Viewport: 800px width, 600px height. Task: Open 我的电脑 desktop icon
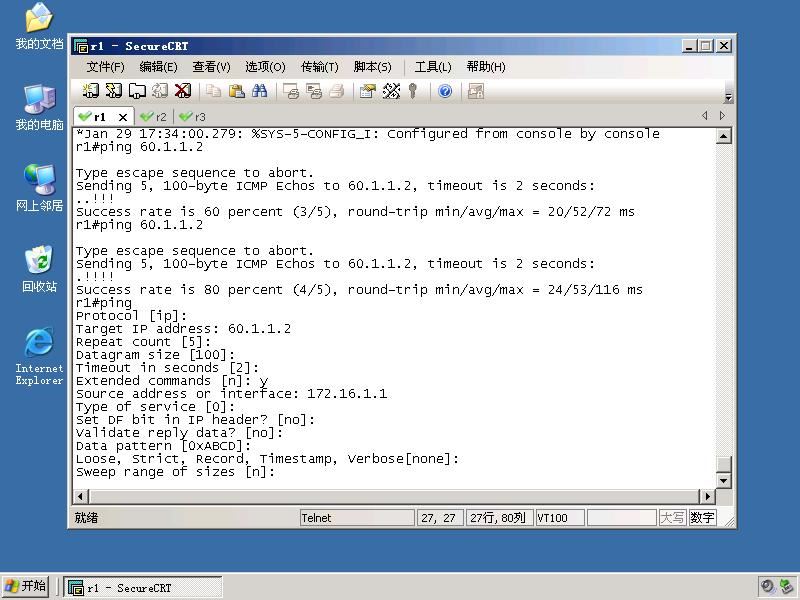tap(39, 107)
